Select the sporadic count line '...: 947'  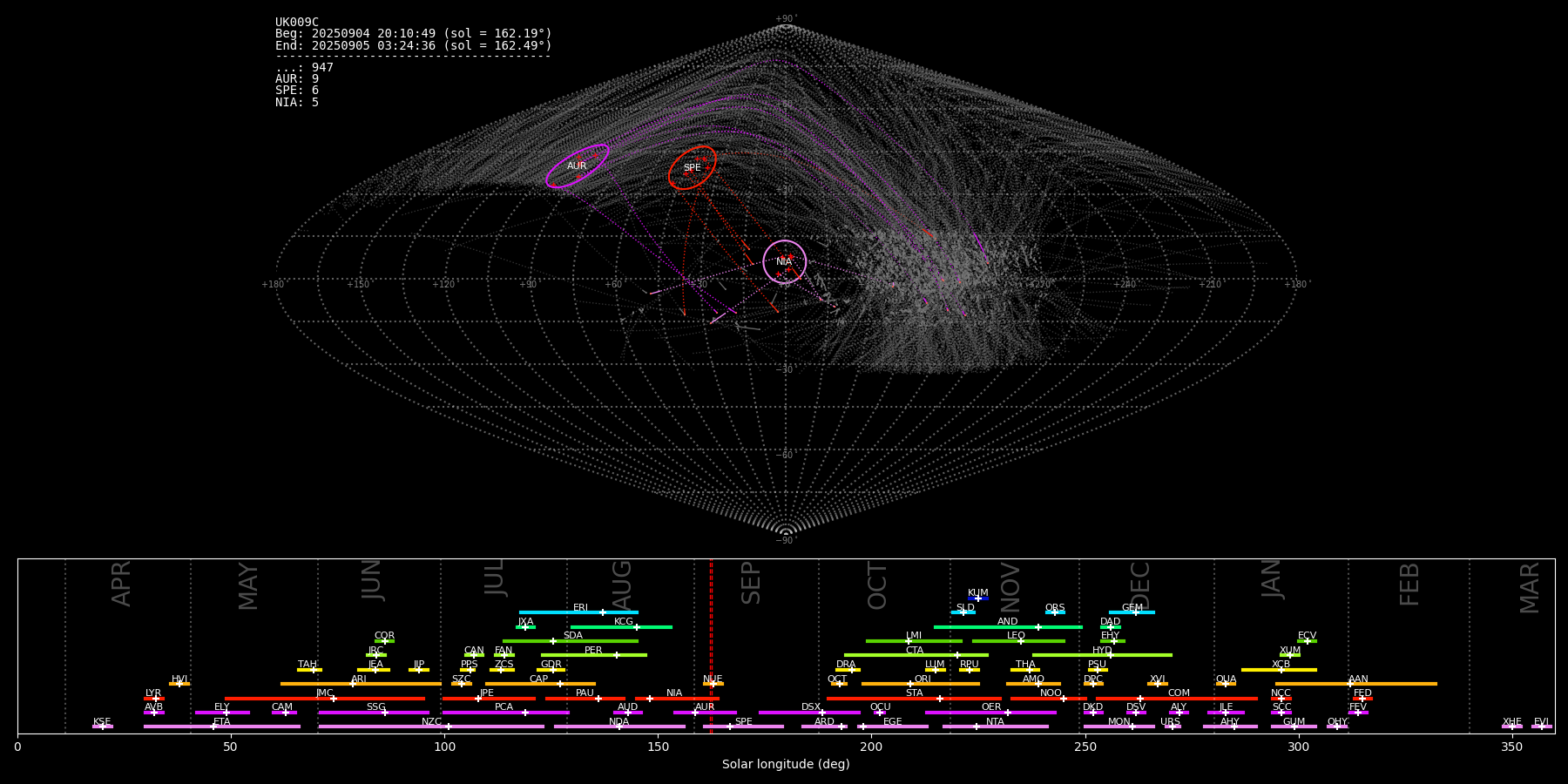click(x=304, y=68)
